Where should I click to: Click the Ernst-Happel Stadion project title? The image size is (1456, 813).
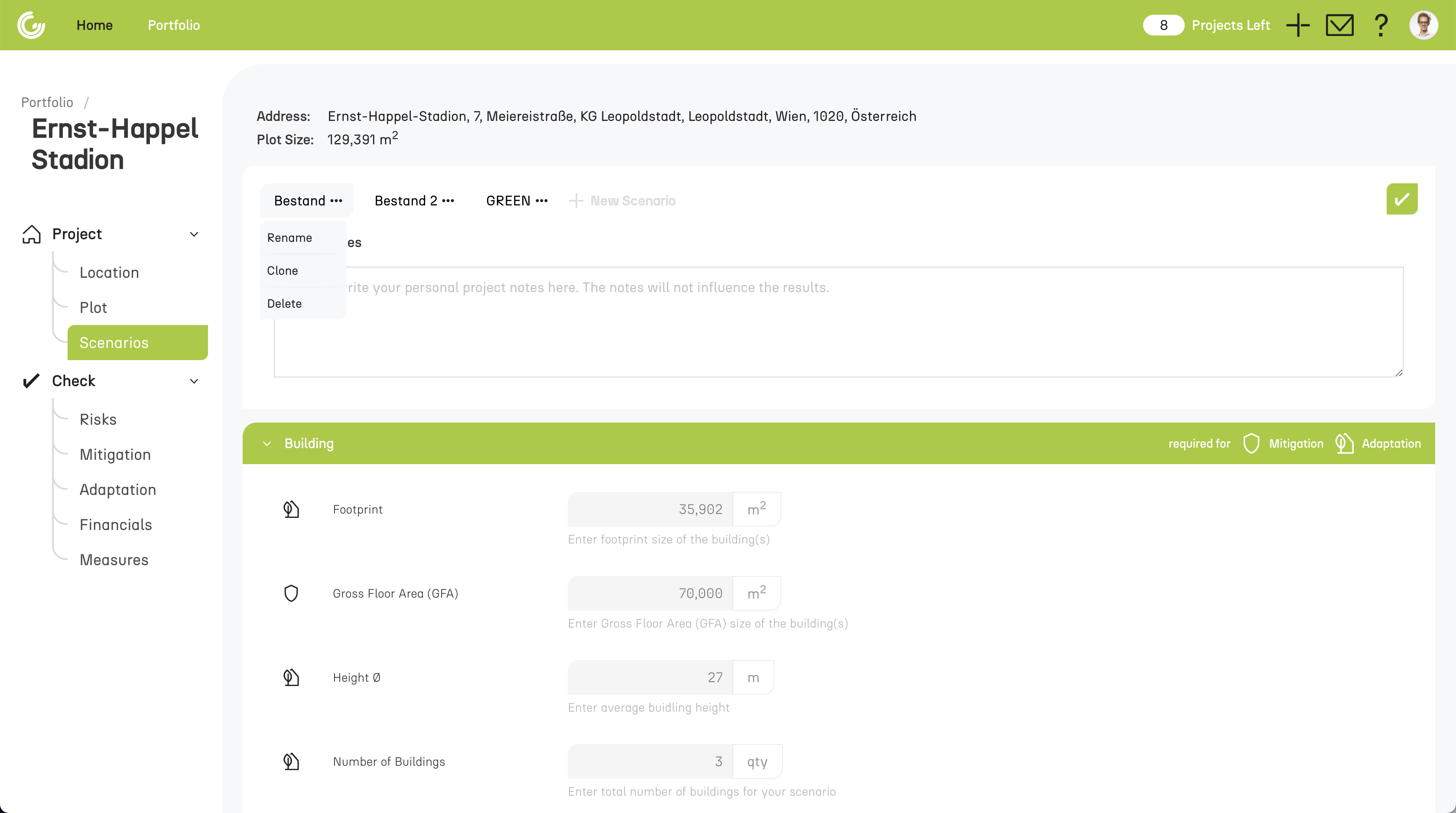pos(115,143)
